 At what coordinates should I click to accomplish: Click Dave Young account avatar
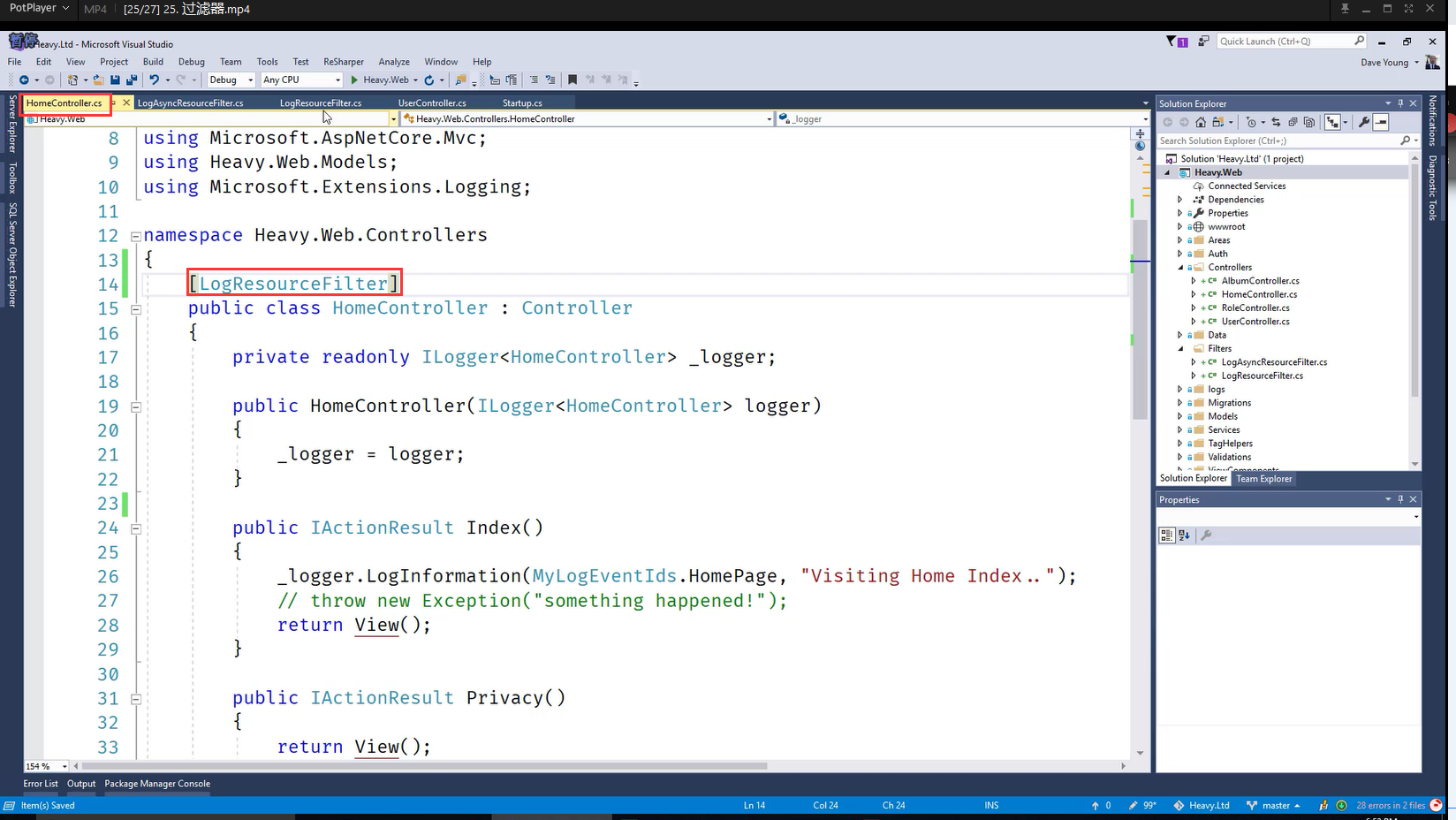[1432, 62]
